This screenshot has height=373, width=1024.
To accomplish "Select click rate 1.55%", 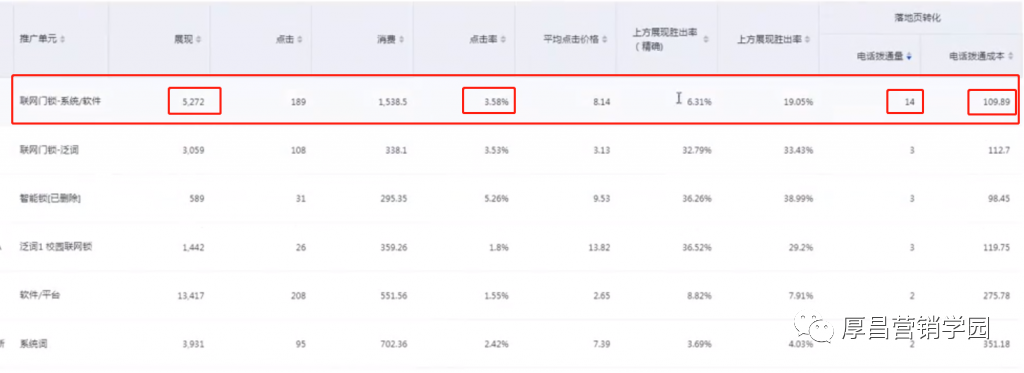I will (x=495, y=295).
